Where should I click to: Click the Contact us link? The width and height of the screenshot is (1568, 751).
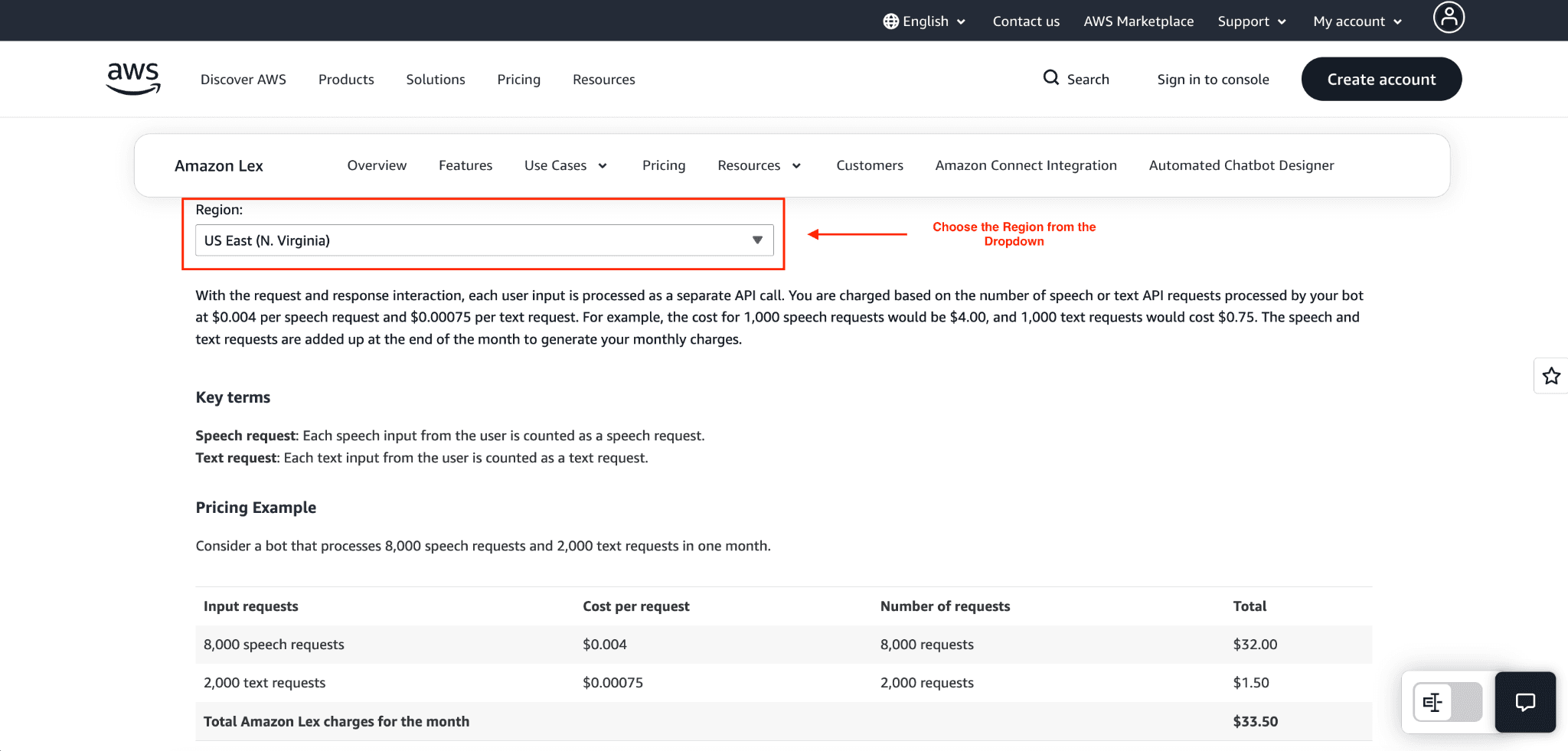tap(1026, 21)
